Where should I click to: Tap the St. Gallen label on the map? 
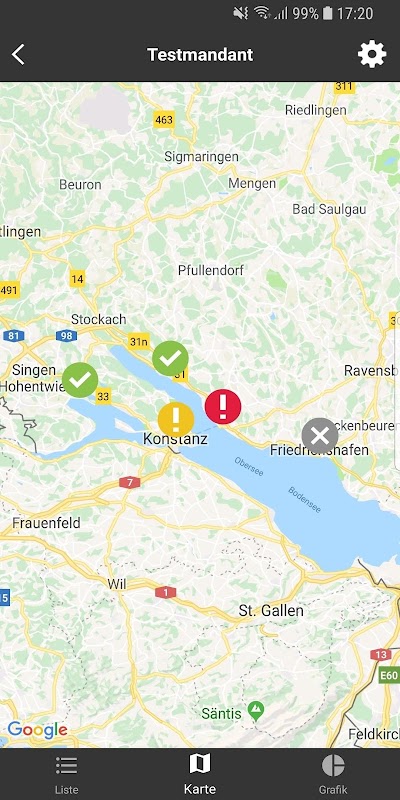pos(271,611)
